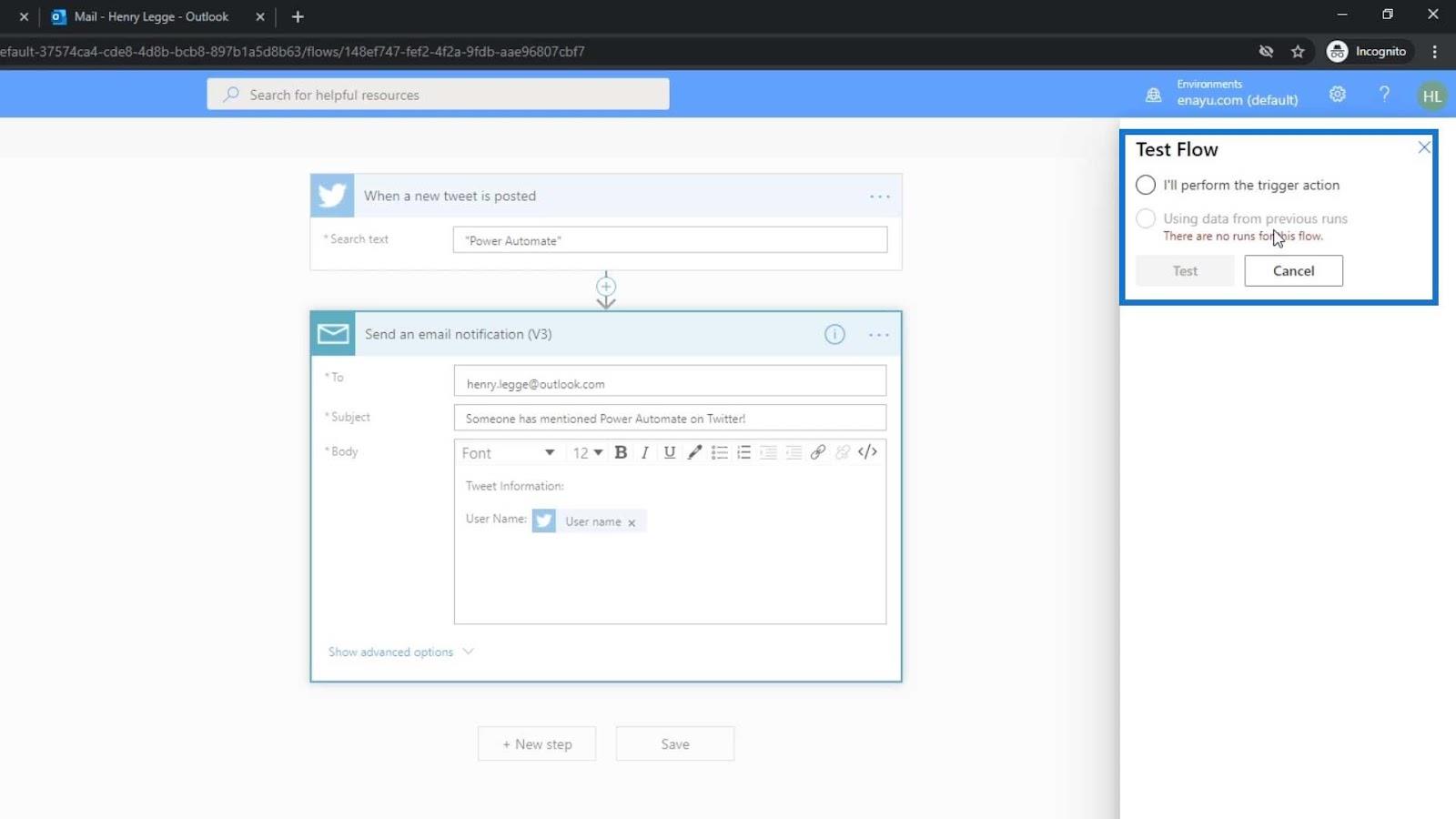The image size is (1456, 819).
Task: Insert a step using the plus connector
Action: coord(606,286)
